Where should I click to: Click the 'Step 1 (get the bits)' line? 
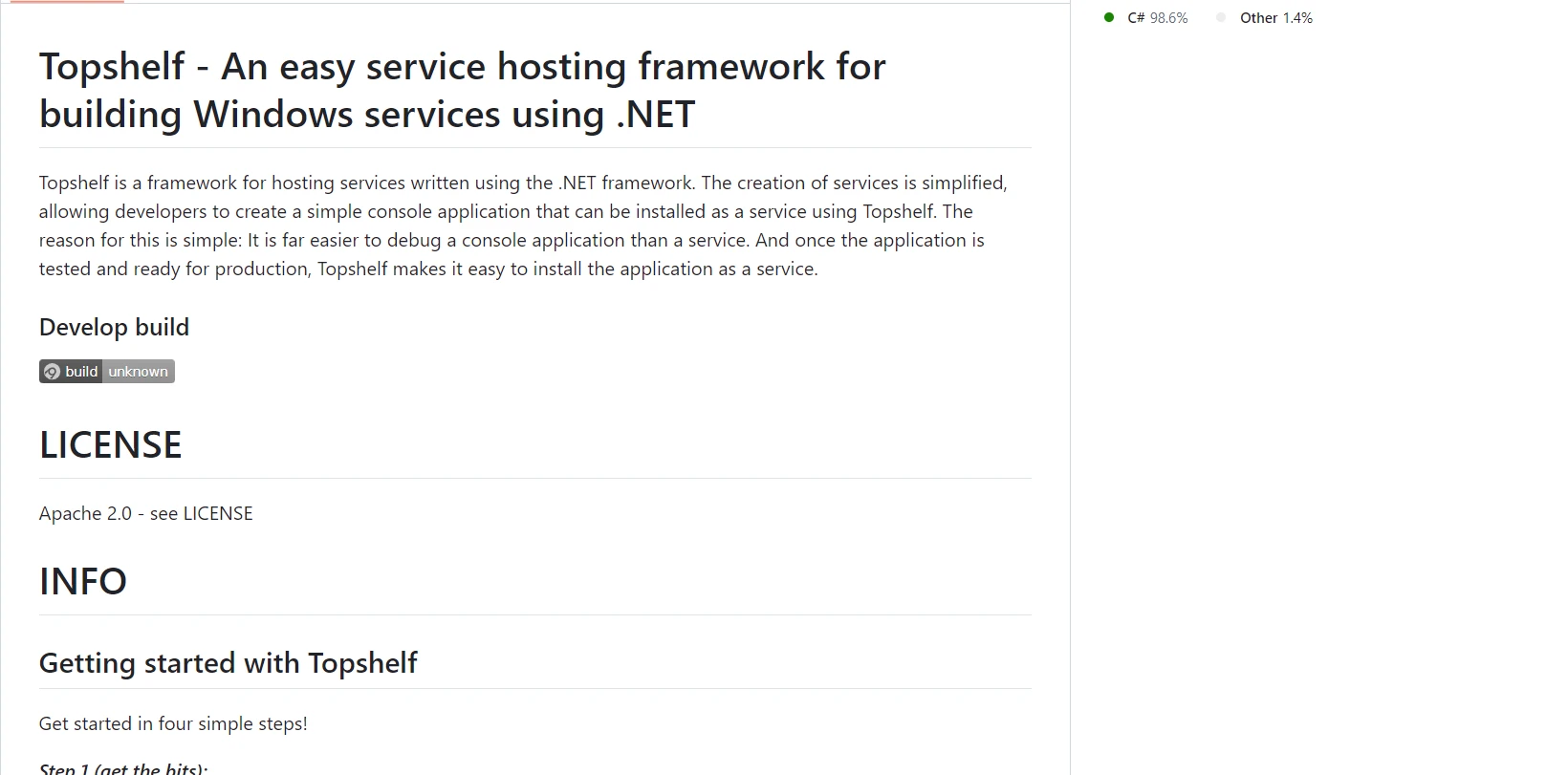pyautogui.click(x=123, y=767)
